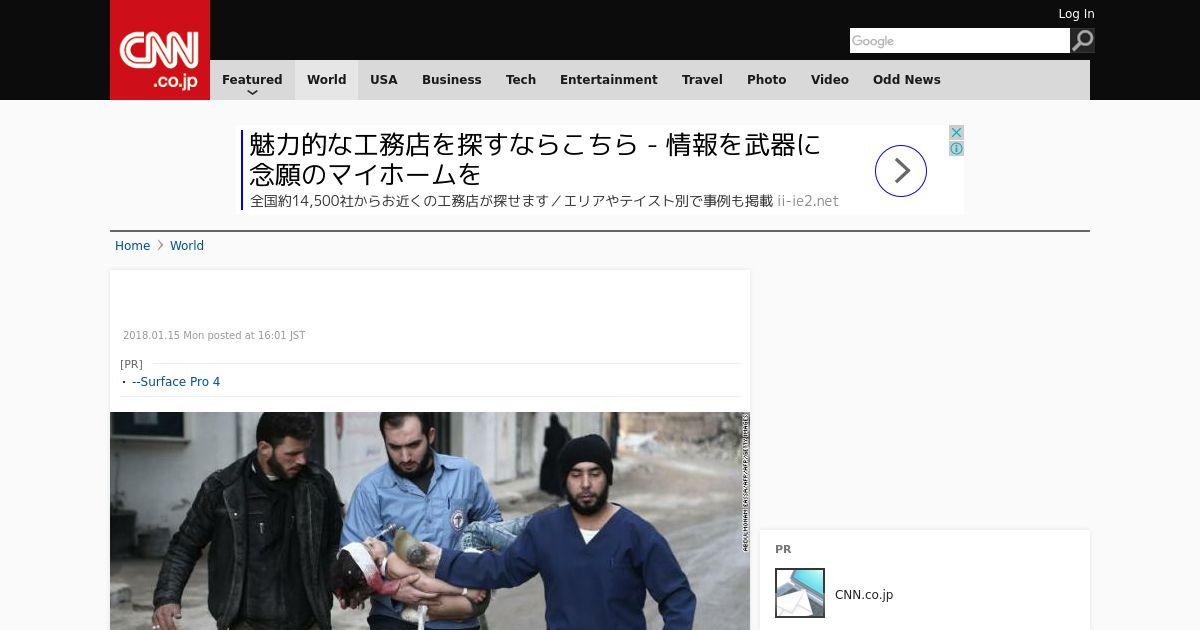This screenshot has height=630, width=1200.
Task: Open the Video section
Action: 830,80
